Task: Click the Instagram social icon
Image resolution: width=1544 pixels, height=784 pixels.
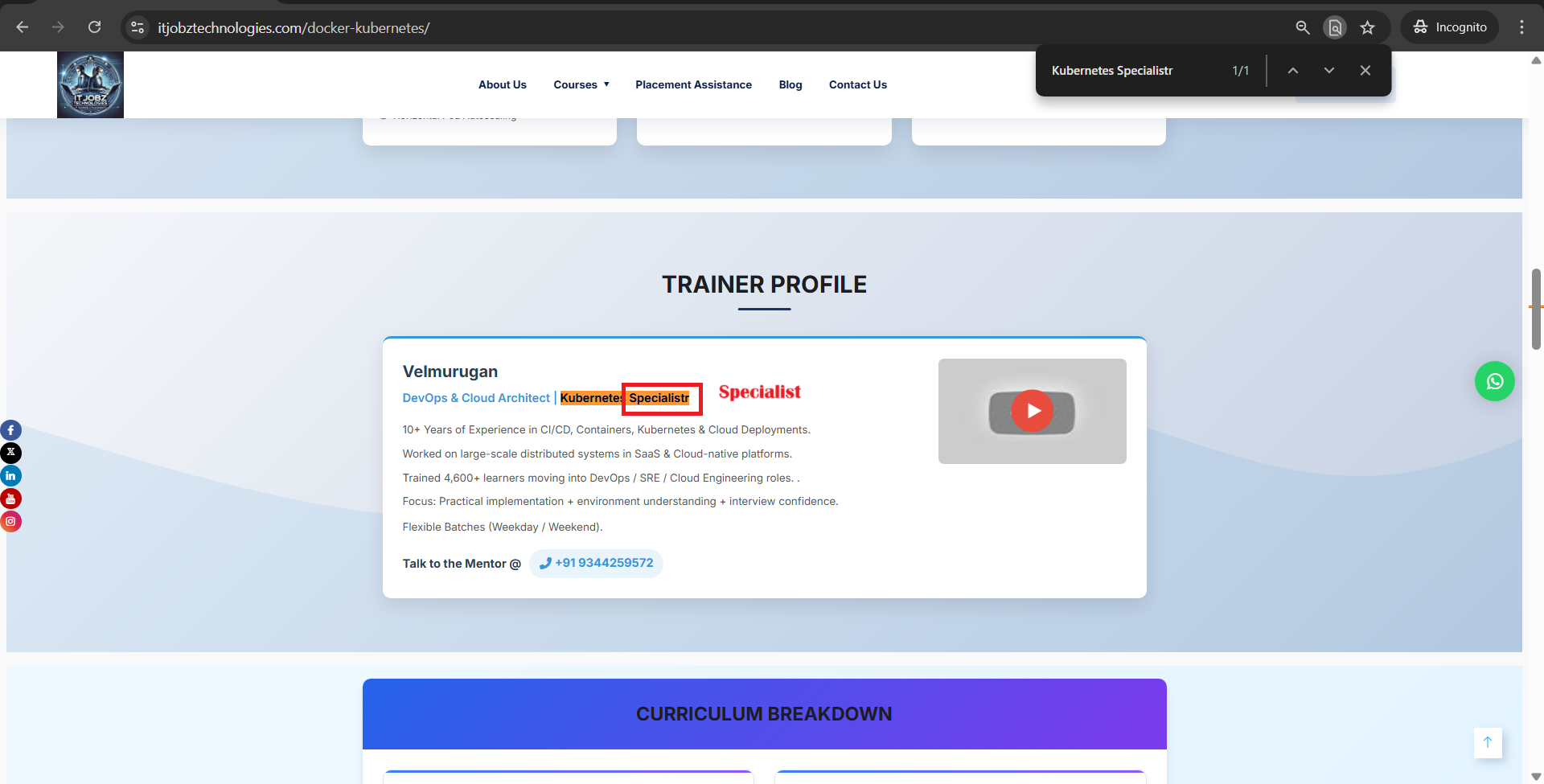Action: tap(10, 522)
